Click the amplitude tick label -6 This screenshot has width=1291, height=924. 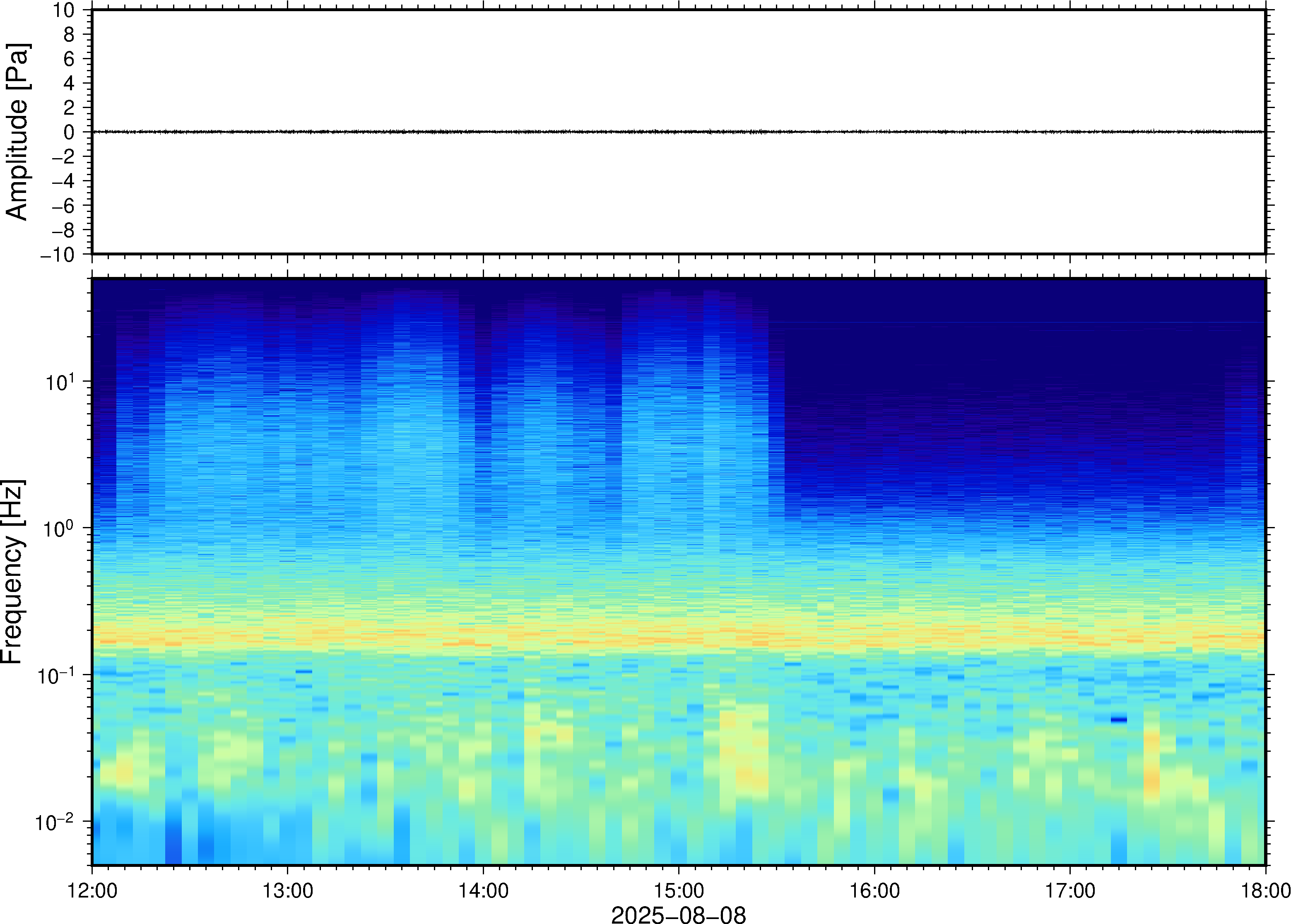point(63,206)
